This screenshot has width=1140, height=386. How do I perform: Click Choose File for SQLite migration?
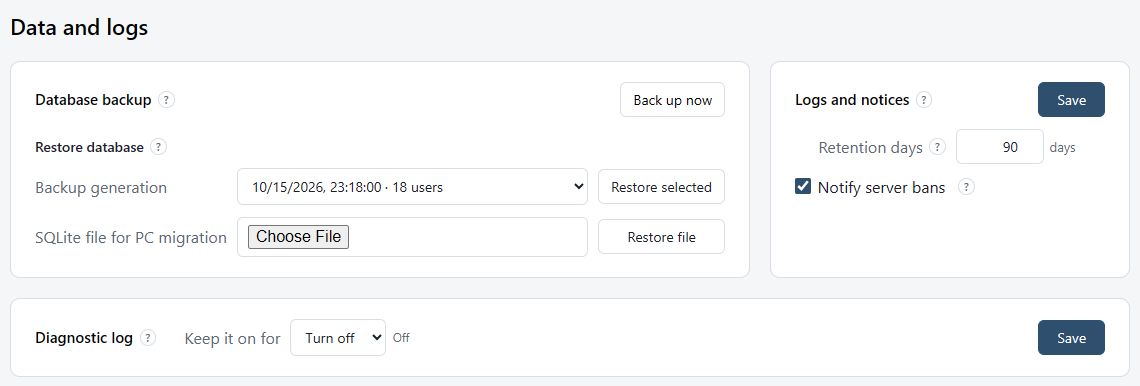(x=299, y=237)
